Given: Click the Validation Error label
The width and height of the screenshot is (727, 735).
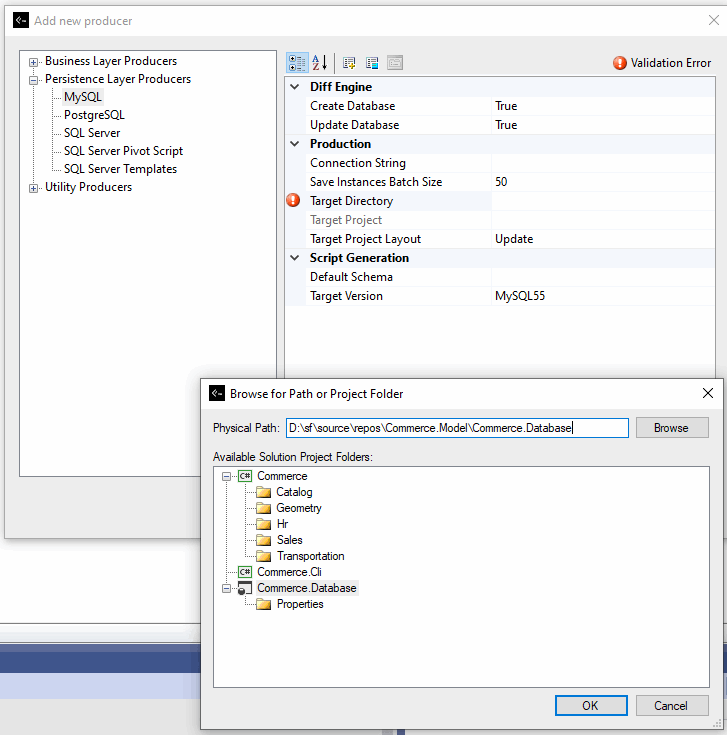Looking at the screenshot, I should pos(671,63).
